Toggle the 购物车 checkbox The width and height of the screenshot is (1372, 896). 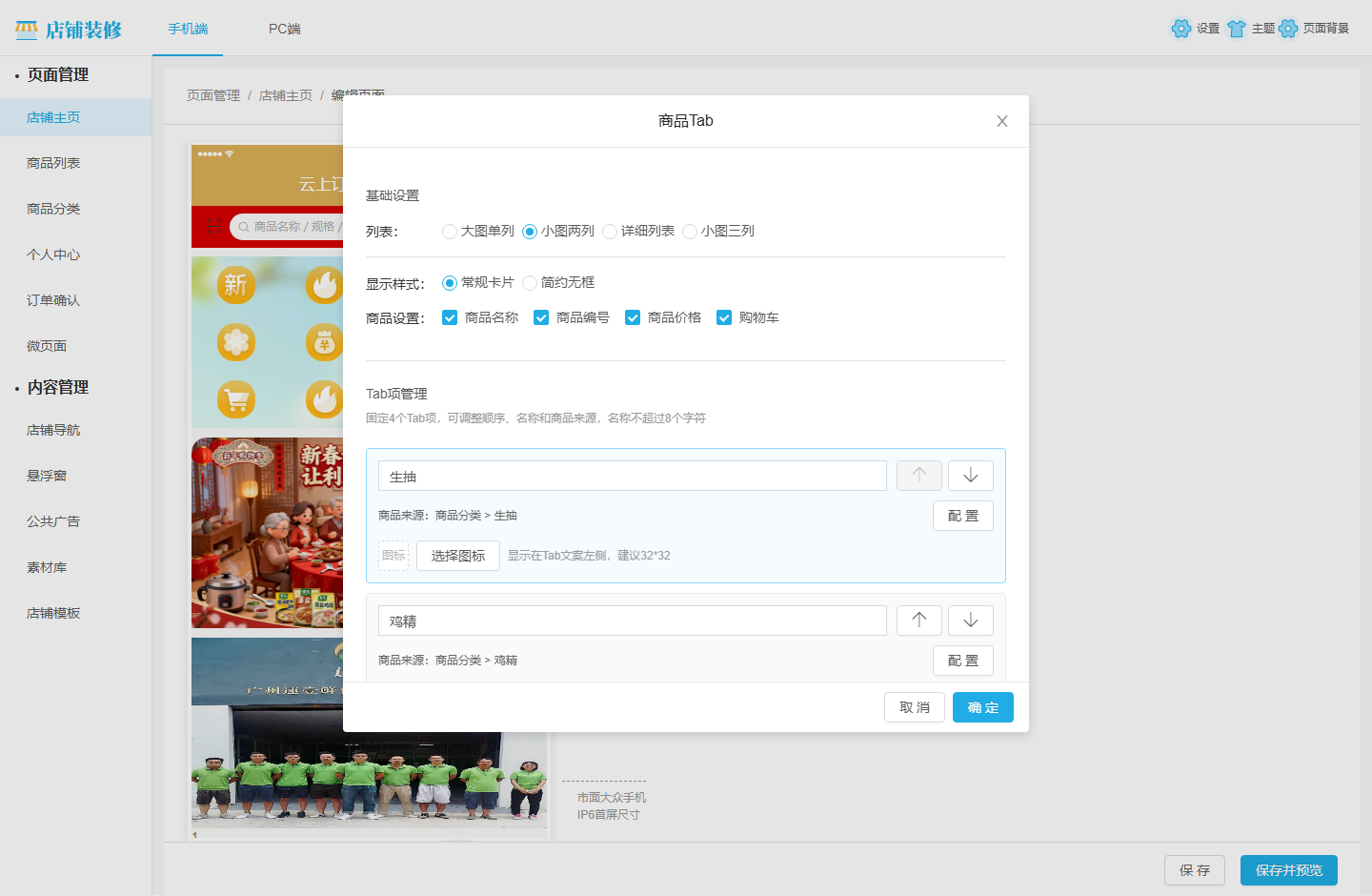click(x=724, y=317)
